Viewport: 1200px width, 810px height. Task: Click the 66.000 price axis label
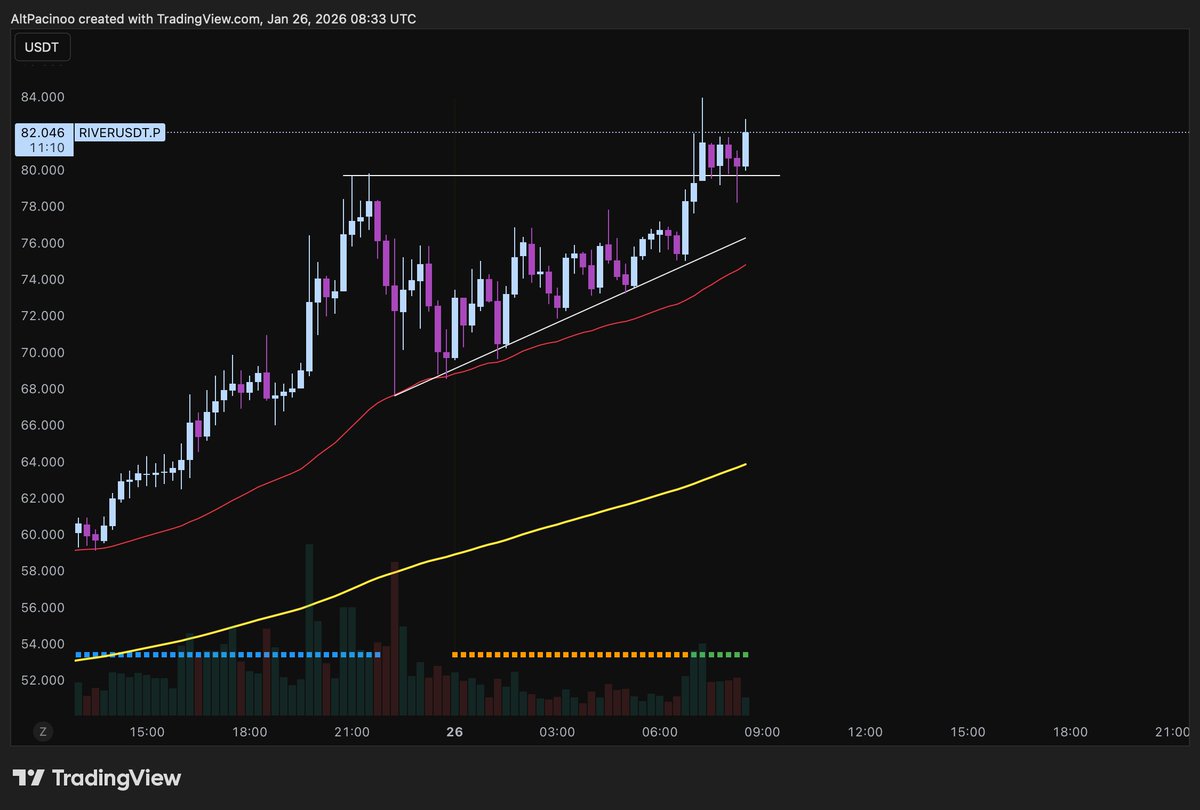pos(42,425)
